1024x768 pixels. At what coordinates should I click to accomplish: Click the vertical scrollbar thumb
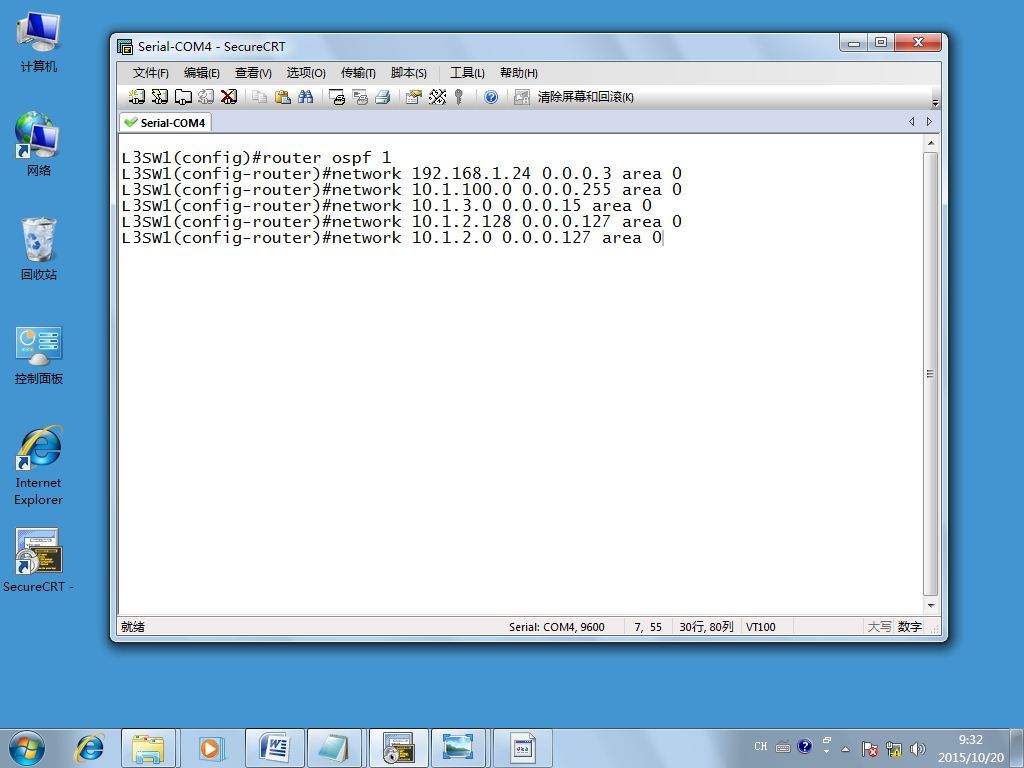pyautogui.click(x=931, y=374)
